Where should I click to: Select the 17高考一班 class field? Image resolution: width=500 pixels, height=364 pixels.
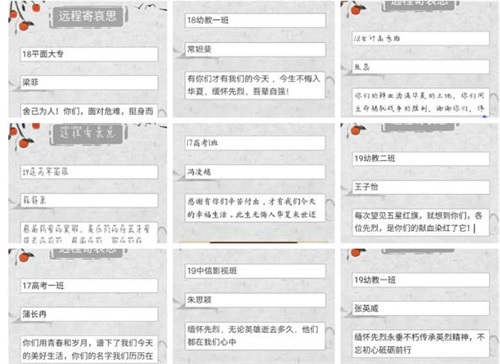tap(89, 286)
